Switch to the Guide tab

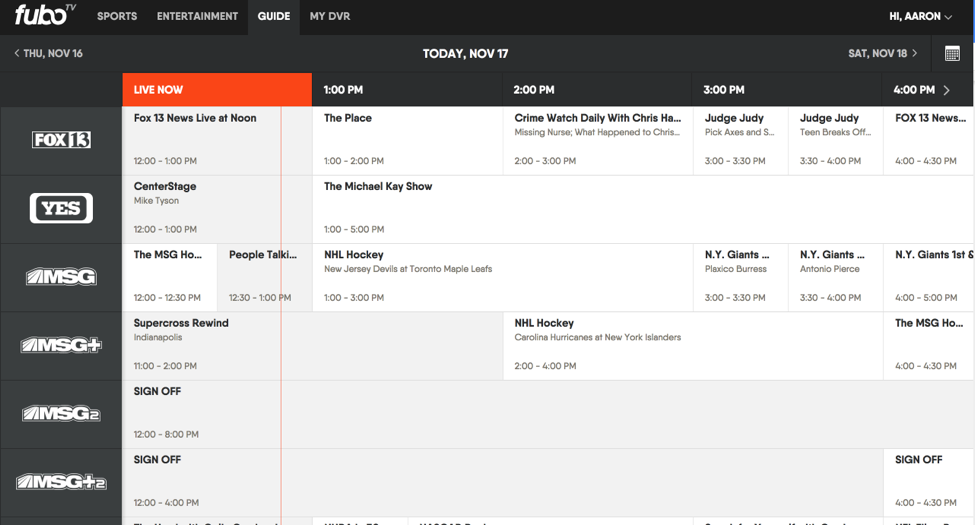click(274, 17)
